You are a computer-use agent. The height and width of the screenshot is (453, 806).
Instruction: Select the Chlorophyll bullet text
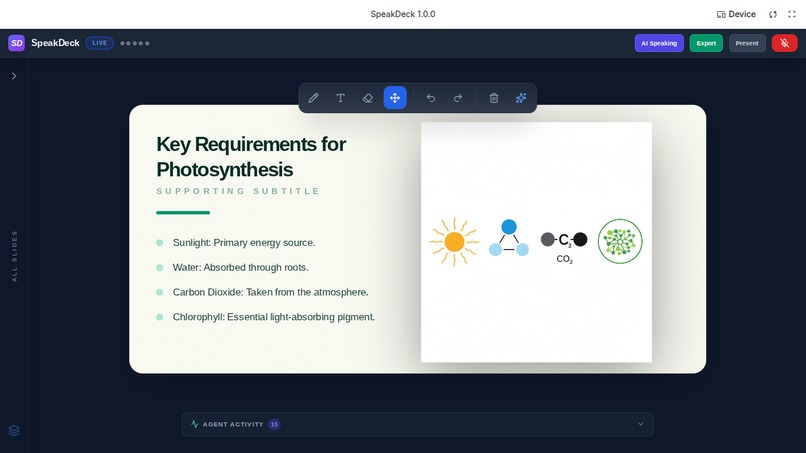tap(273, 317)
